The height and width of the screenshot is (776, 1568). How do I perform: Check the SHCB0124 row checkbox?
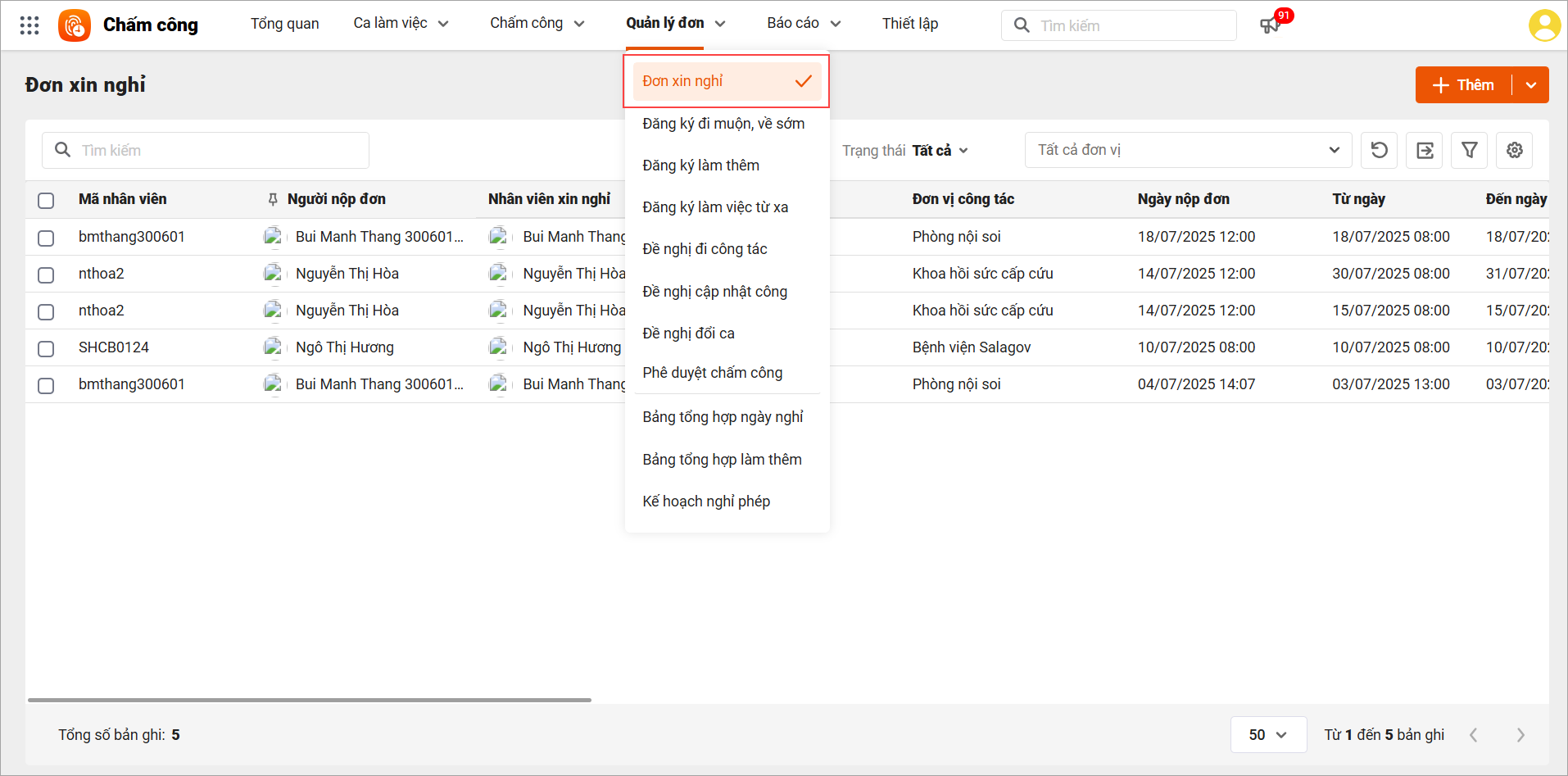(x=46, y=348)
